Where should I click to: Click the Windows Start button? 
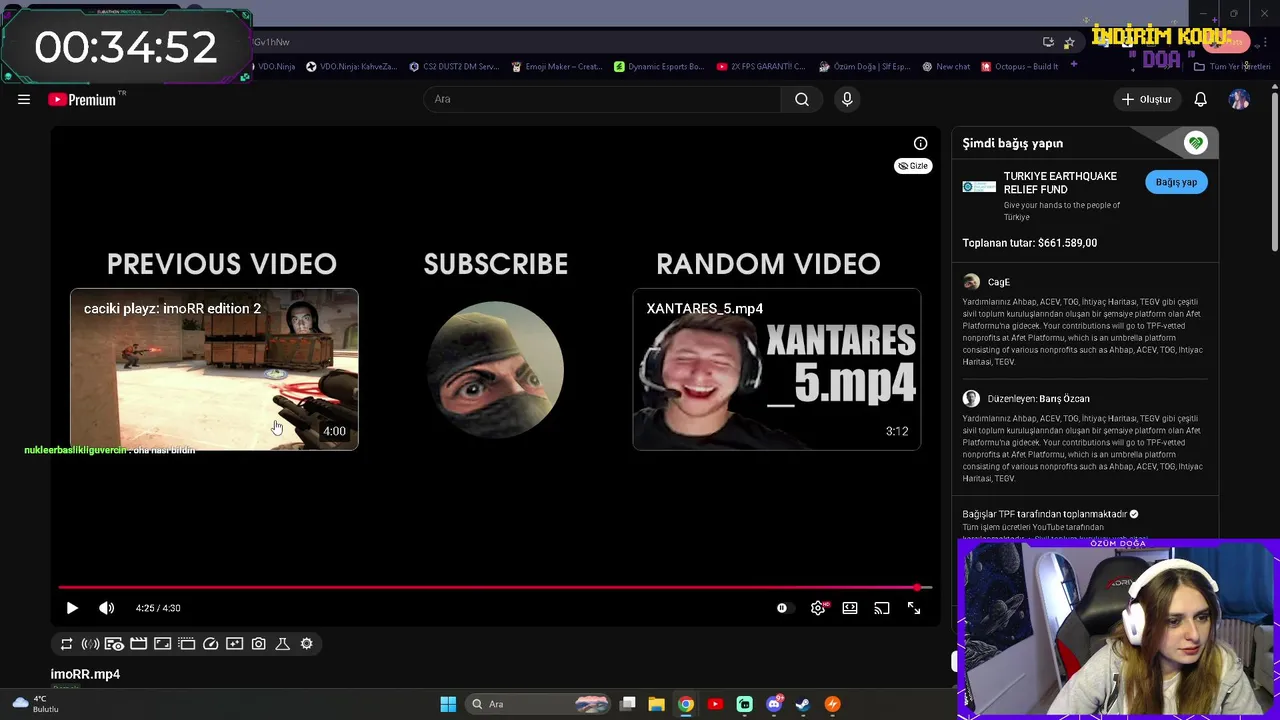pos(448,704)
